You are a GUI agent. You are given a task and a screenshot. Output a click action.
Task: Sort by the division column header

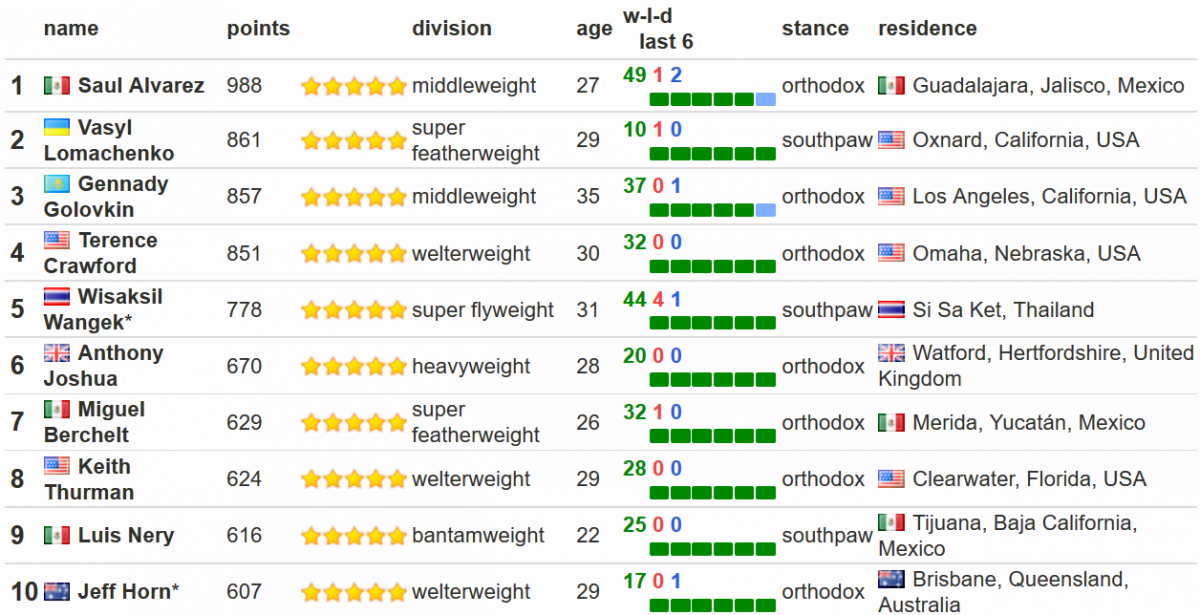(x=452, y=28)
